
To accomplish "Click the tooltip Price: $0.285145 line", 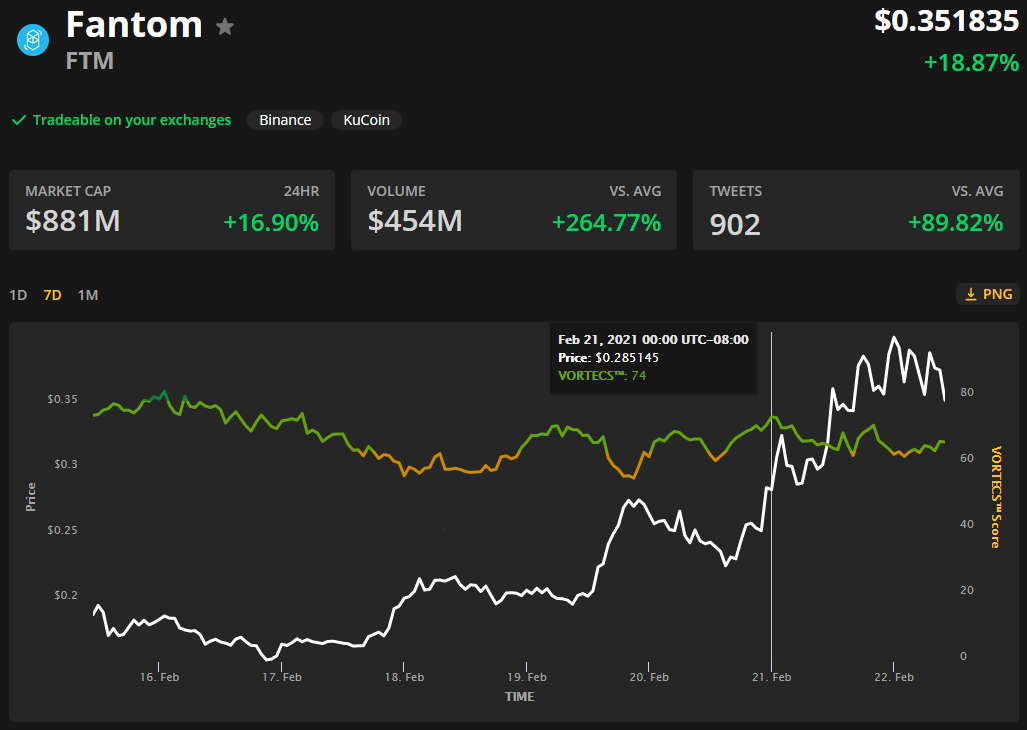I will click(x=608, y=357).
